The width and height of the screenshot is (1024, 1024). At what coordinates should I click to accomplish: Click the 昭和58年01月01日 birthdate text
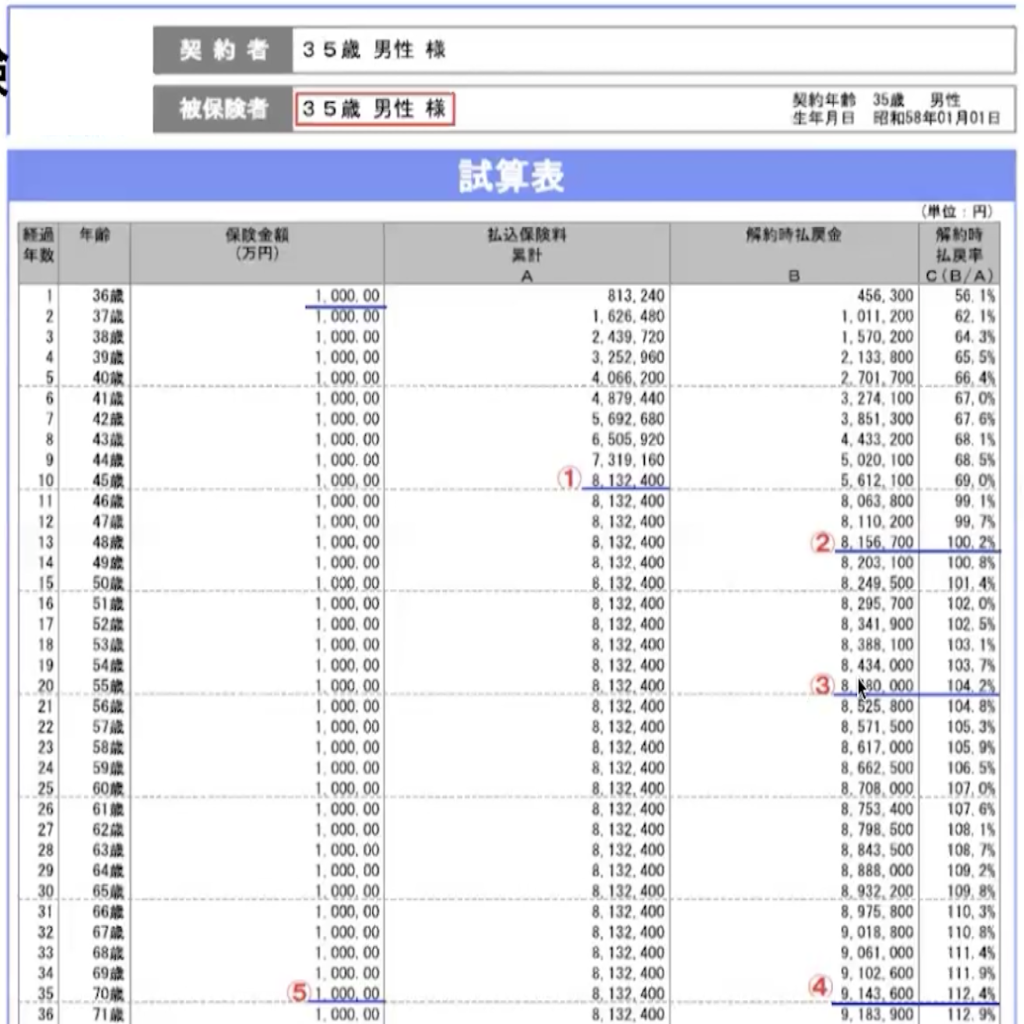[x=936, y=118]
